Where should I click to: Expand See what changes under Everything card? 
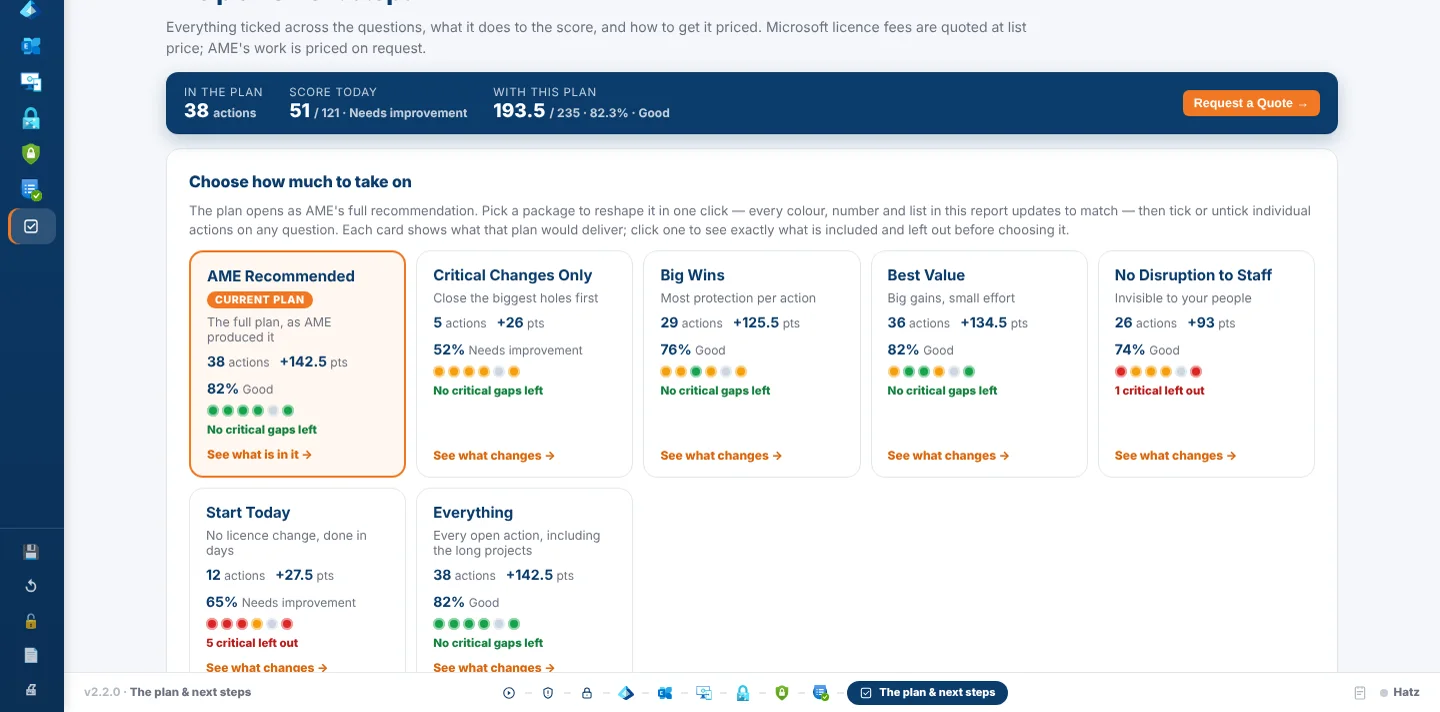pyautogui.click(x=494, y=667)
